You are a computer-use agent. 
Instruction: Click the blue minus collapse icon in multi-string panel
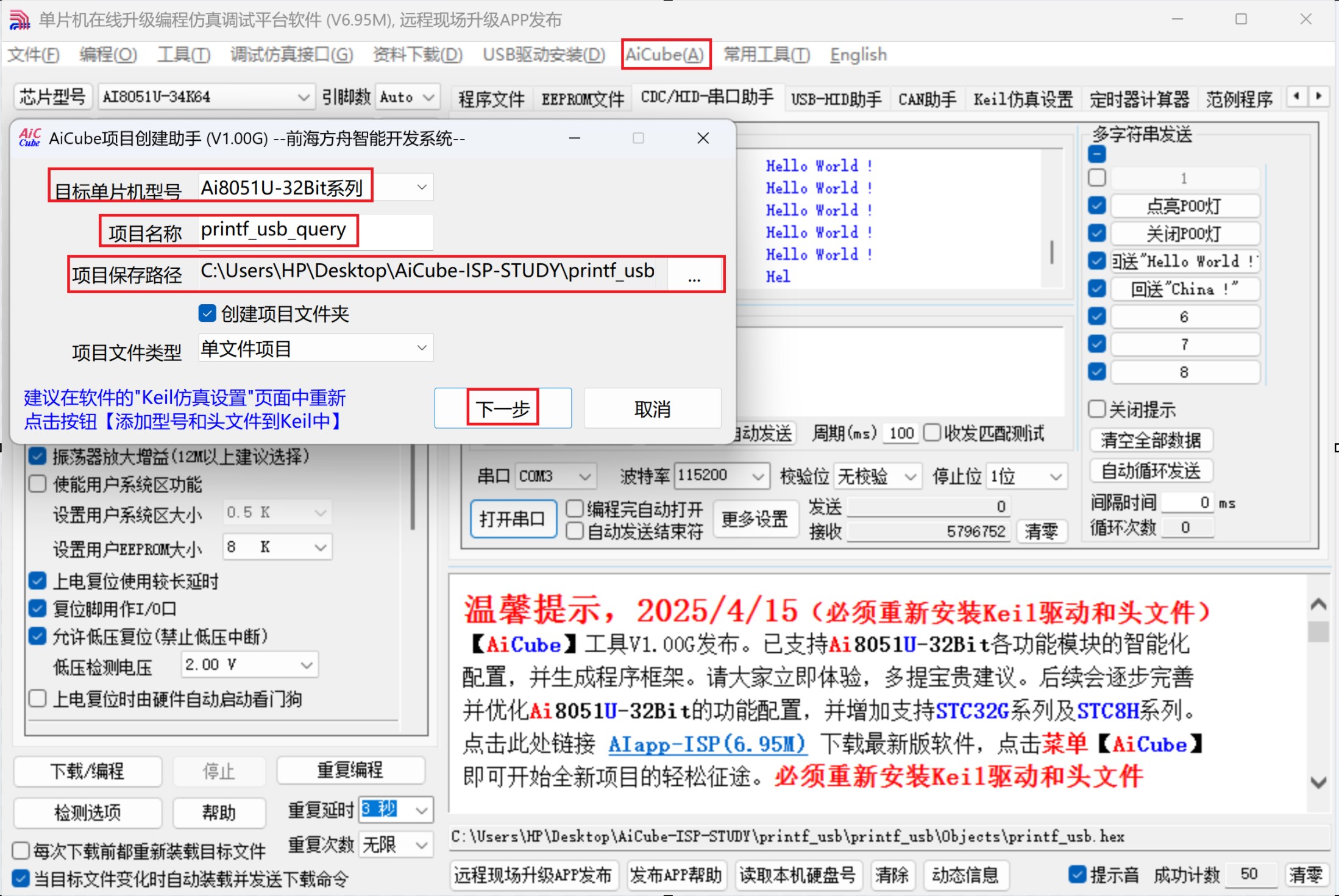point(1096,154)
